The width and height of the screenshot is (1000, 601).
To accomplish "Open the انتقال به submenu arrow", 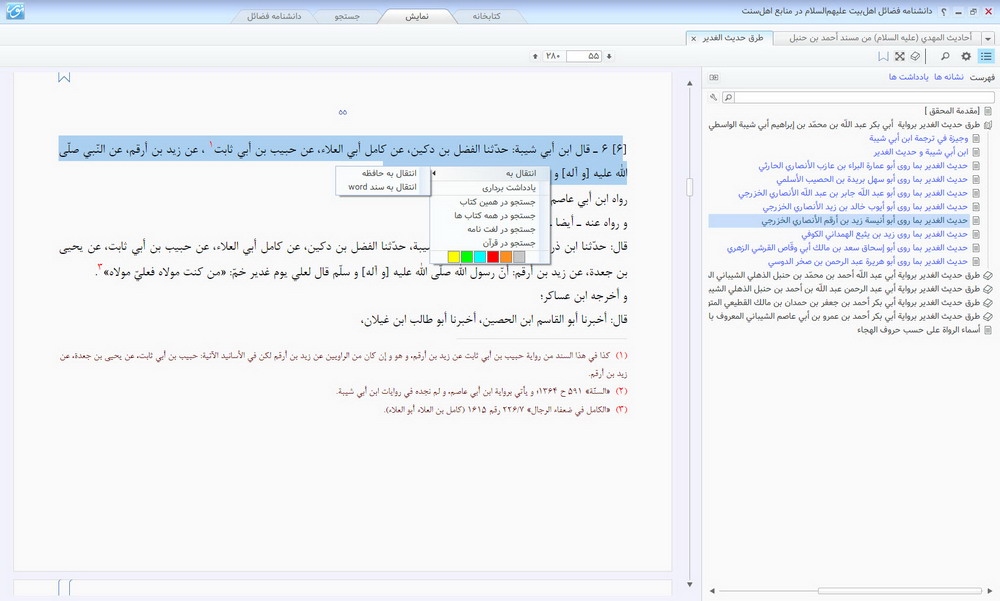I will click(434, 173).
